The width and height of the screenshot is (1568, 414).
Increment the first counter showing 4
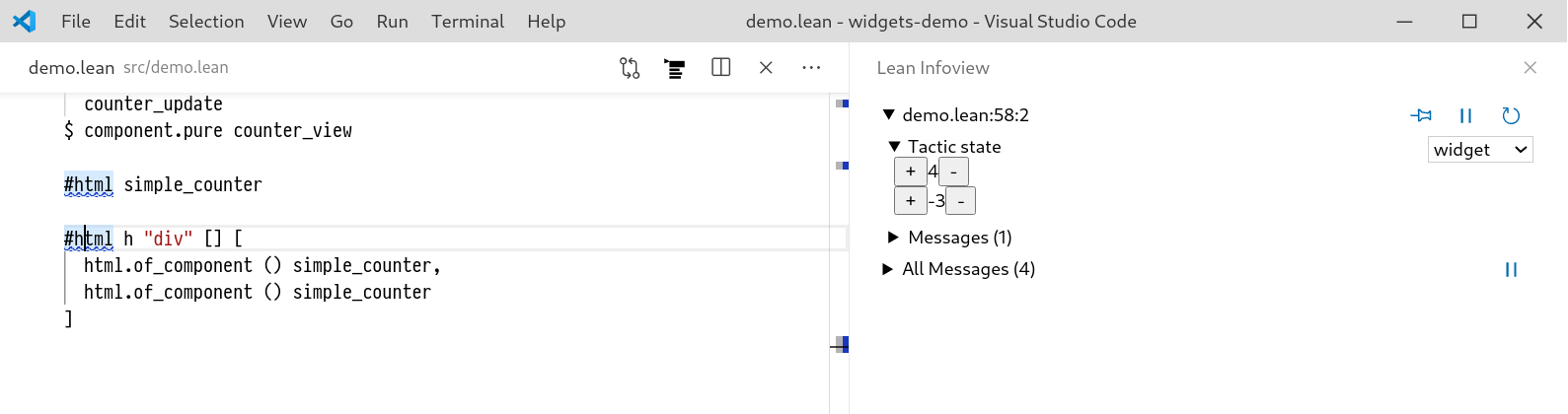[910, 172]
